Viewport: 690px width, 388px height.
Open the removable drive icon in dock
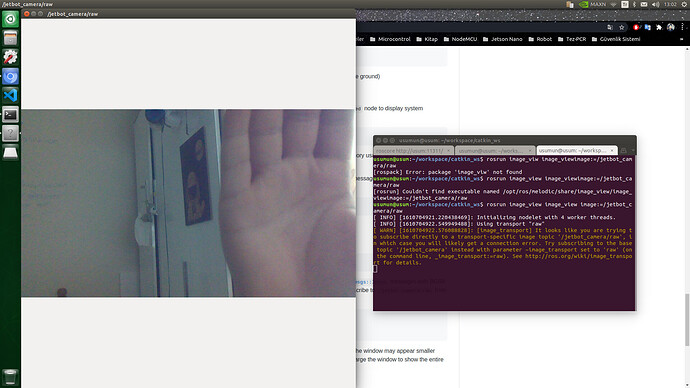[x=10, y=153]
